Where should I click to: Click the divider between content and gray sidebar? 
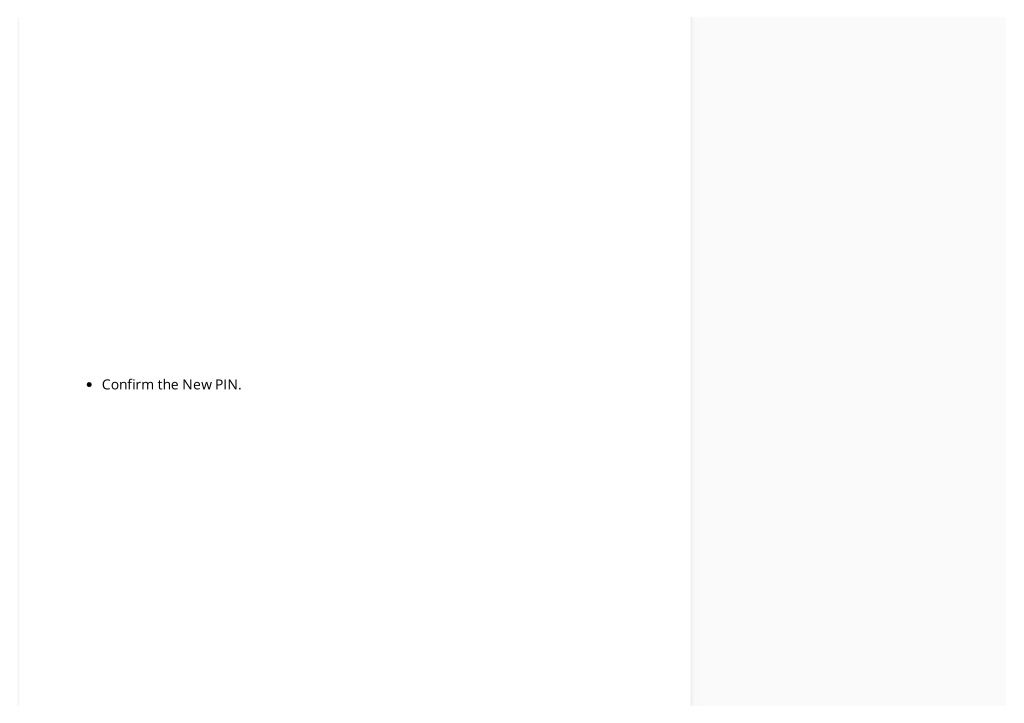691,361
